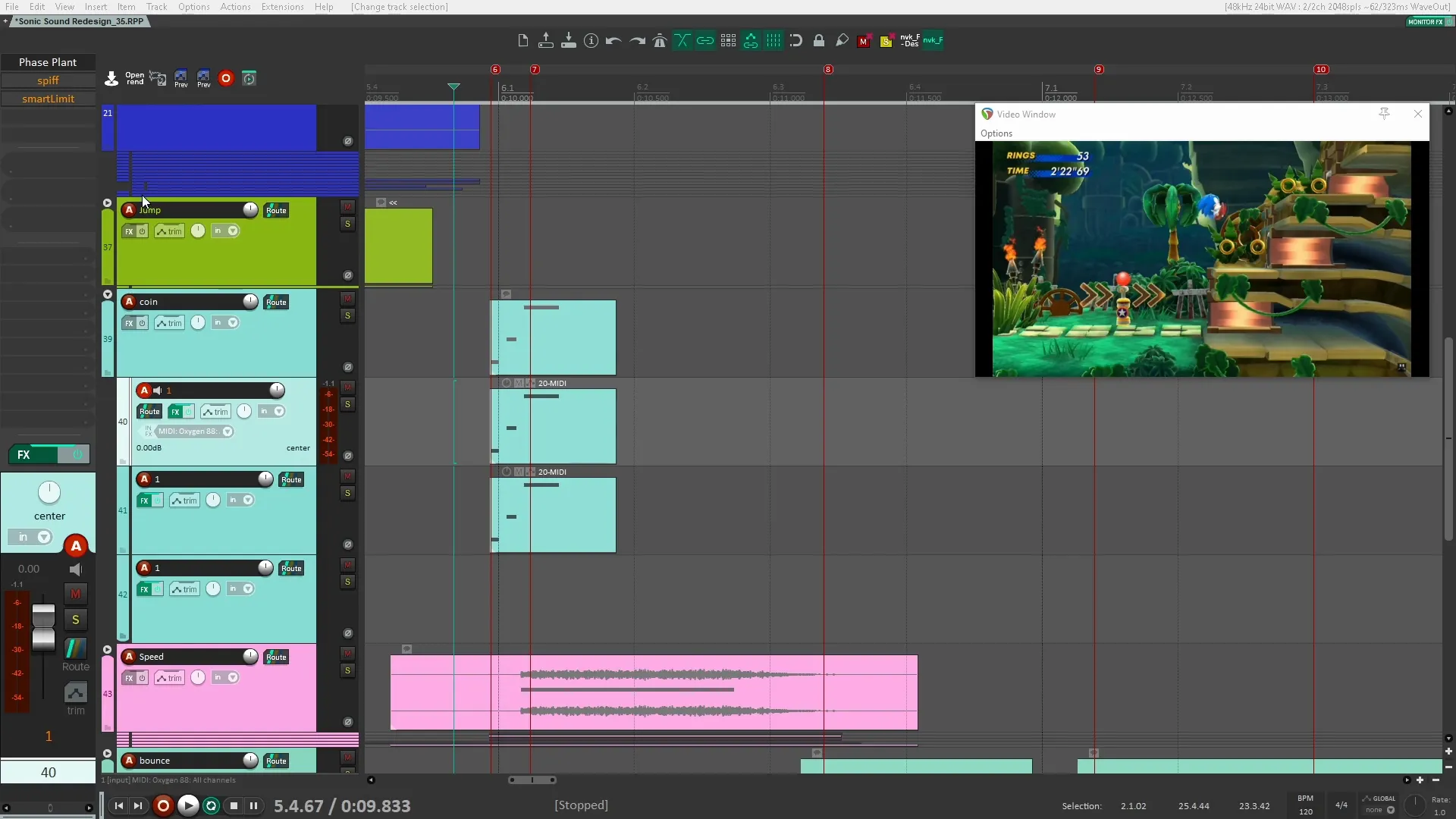Click the Route button on Jump track
This screenshot has height=819, width=1456.
click(x=276, y=210)
